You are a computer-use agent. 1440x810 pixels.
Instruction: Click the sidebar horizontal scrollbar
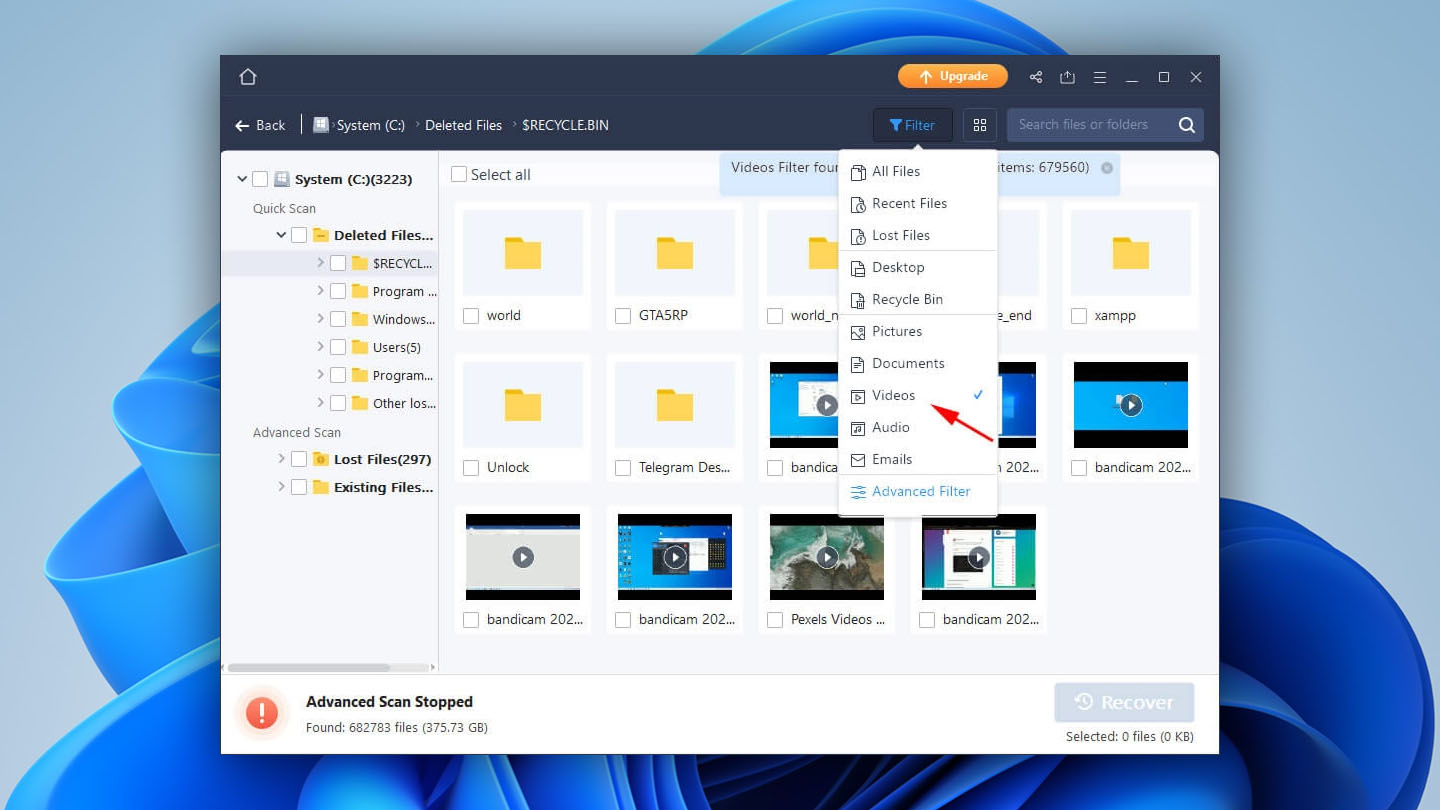tap(309, 667)
